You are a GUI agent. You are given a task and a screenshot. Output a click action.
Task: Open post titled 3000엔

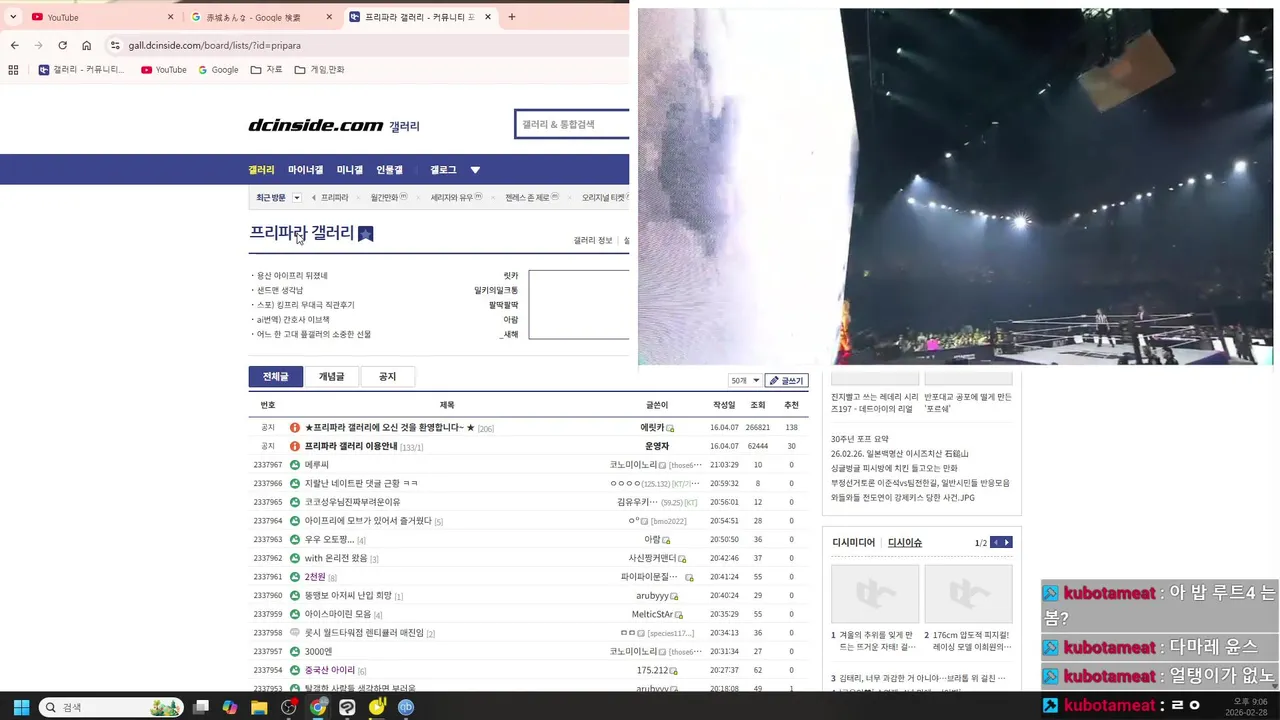(x=318, y=651)
